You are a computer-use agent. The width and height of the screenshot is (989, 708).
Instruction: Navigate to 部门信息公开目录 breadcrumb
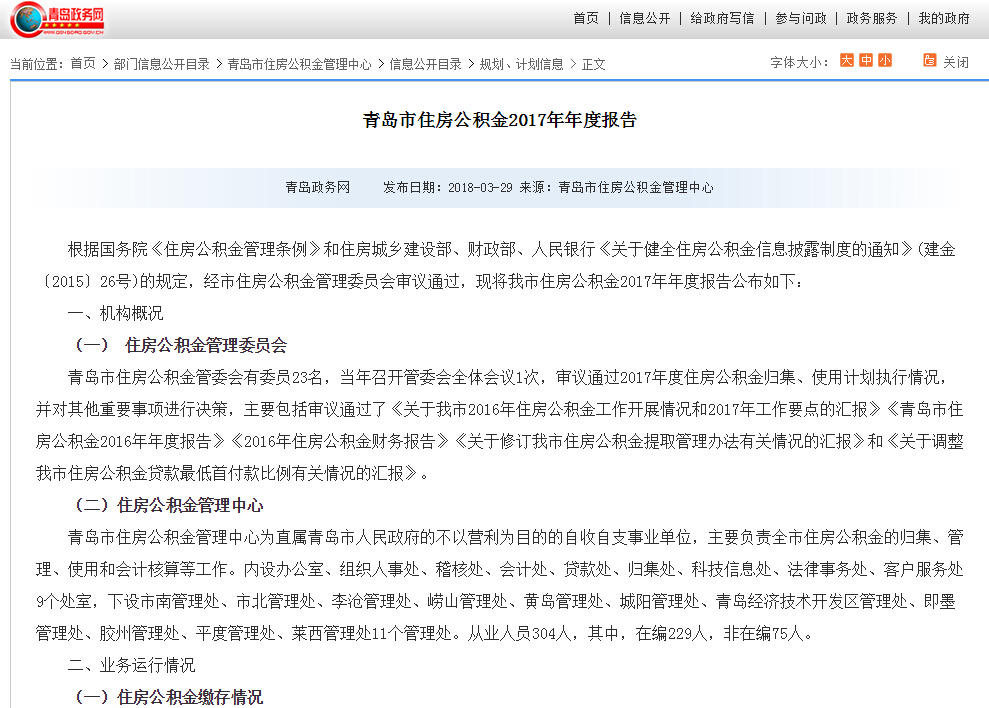point(162,64)
